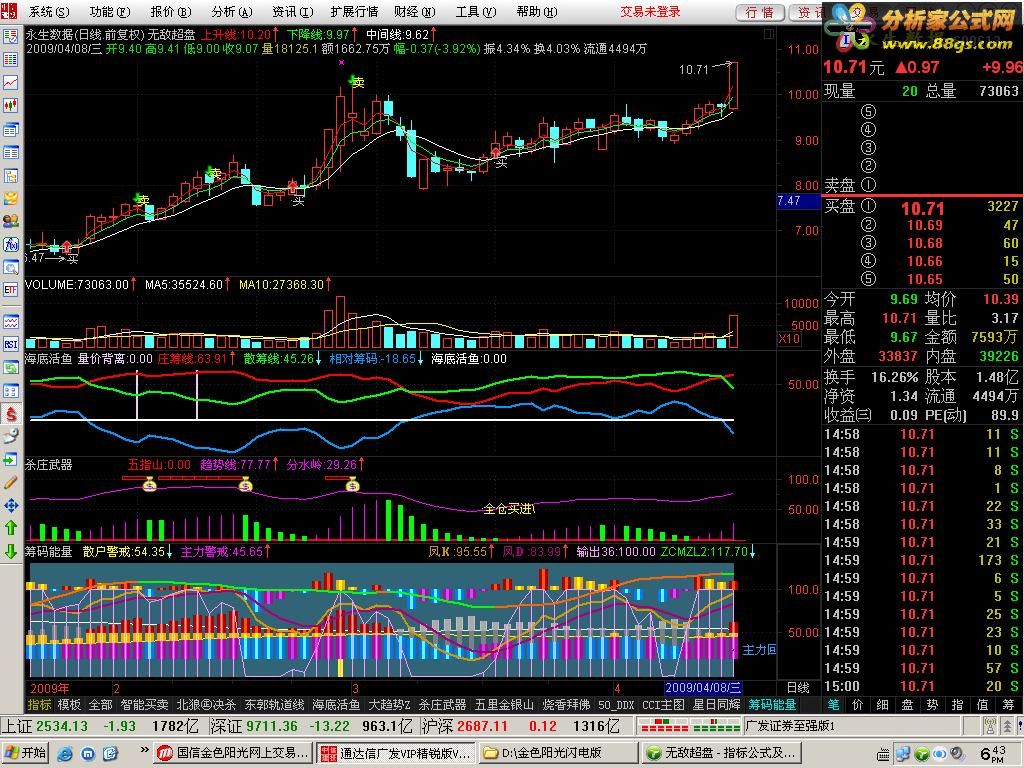Viewport: 1024px width, 768px height.
Task: Select the 笔 tab in quote panel
Action: (x=833, y=705)
